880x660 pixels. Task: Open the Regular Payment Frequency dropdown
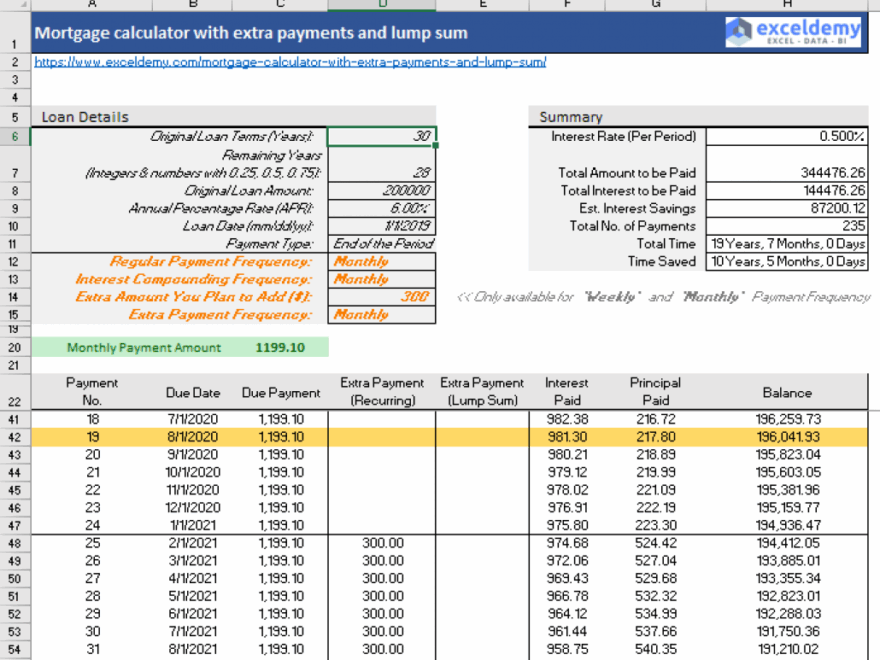coord(383,261)
